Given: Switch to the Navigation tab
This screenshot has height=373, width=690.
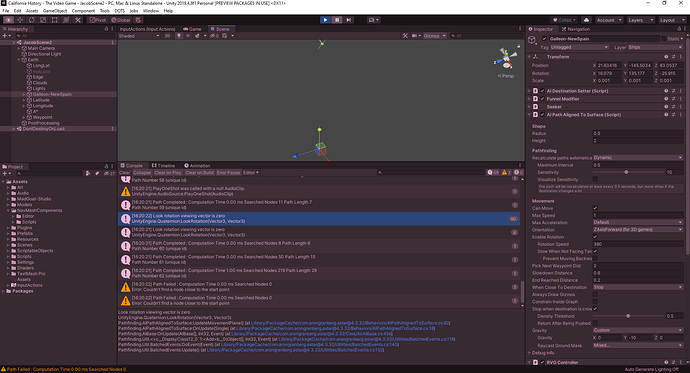Looking at the screenshot, I should pyautogui.click(x=576, y=29).
